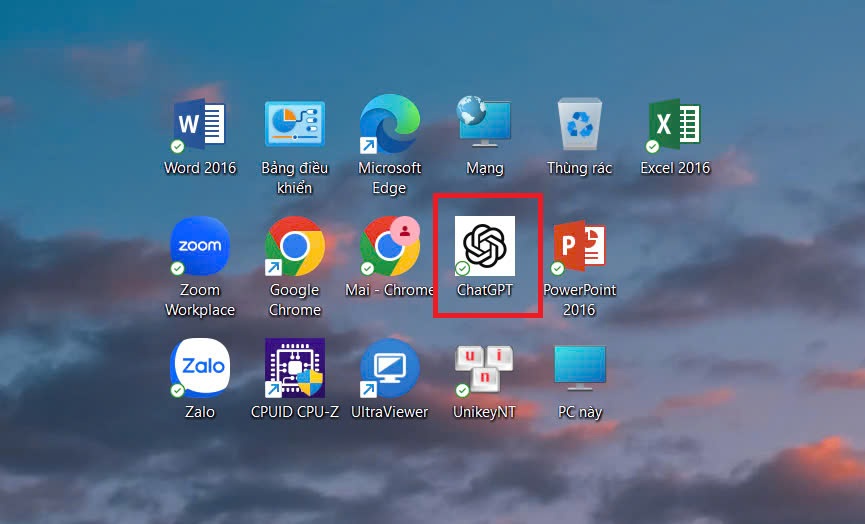
Task: Click the "Zalo" label text
Action: (200, 412)
